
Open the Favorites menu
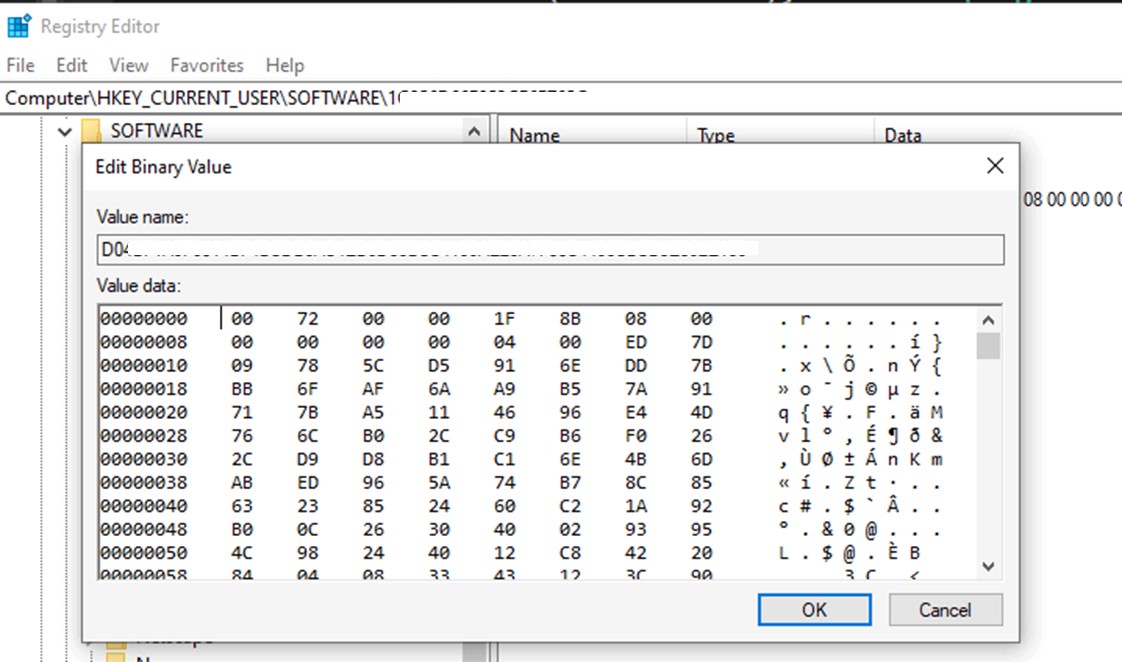(x=207, y=65)
